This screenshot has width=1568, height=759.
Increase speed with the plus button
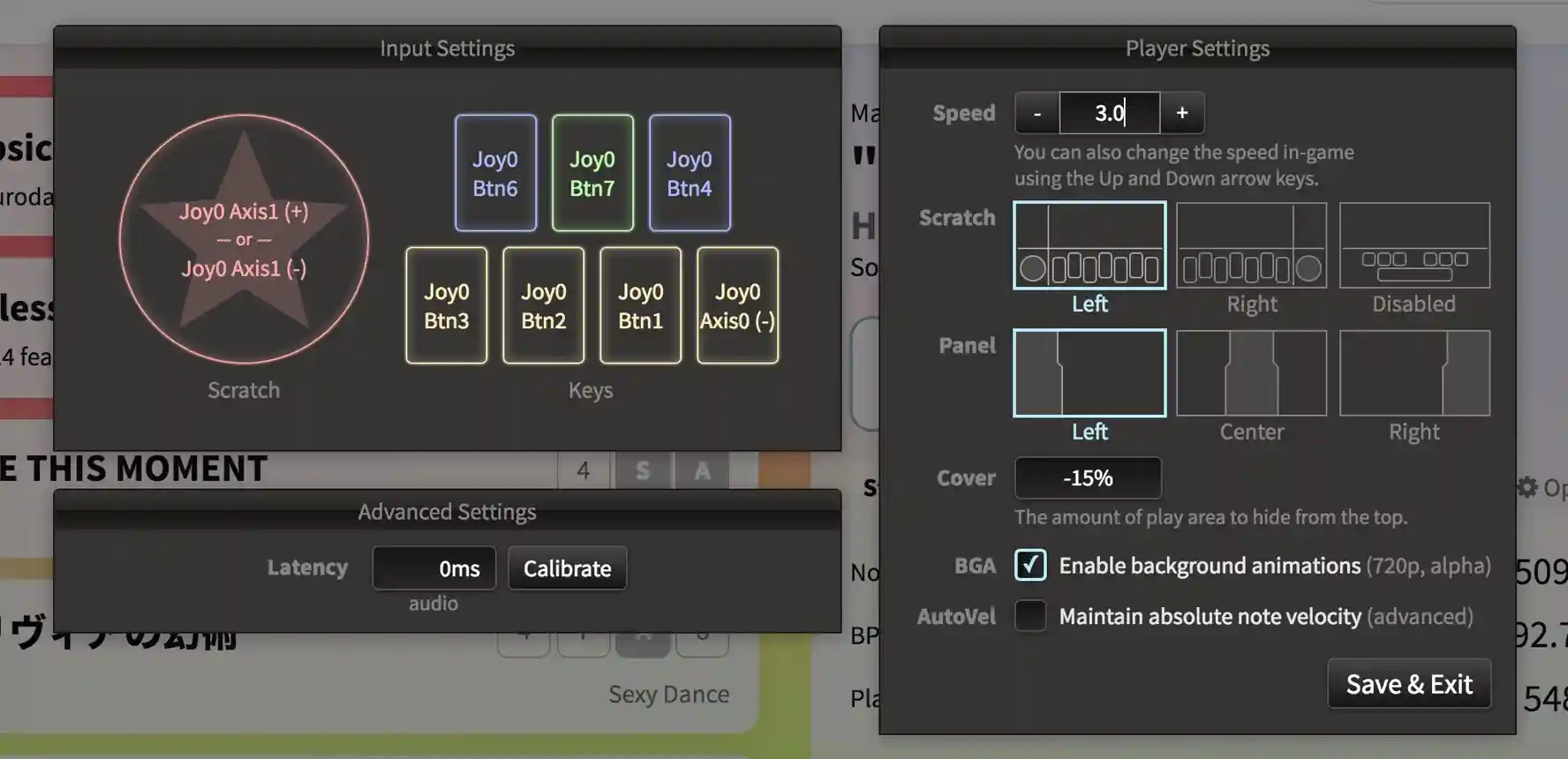(x=1182, y=113)
